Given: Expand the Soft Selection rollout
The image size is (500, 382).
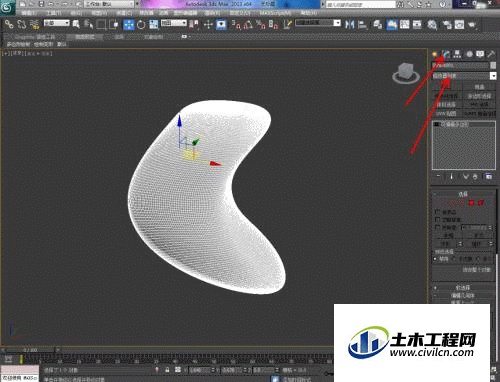Looking at the screenshot, I should click(463, 287).
